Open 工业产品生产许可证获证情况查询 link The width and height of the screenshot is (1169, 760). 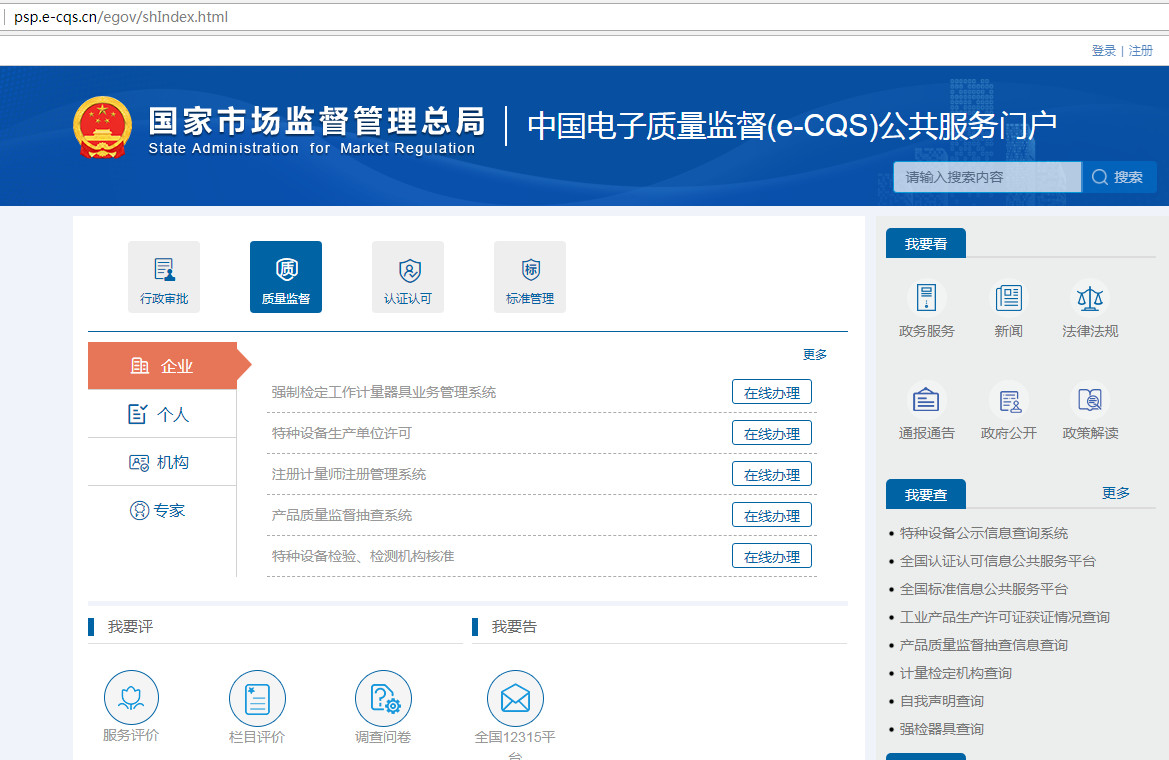click(x=1005, y=617)
